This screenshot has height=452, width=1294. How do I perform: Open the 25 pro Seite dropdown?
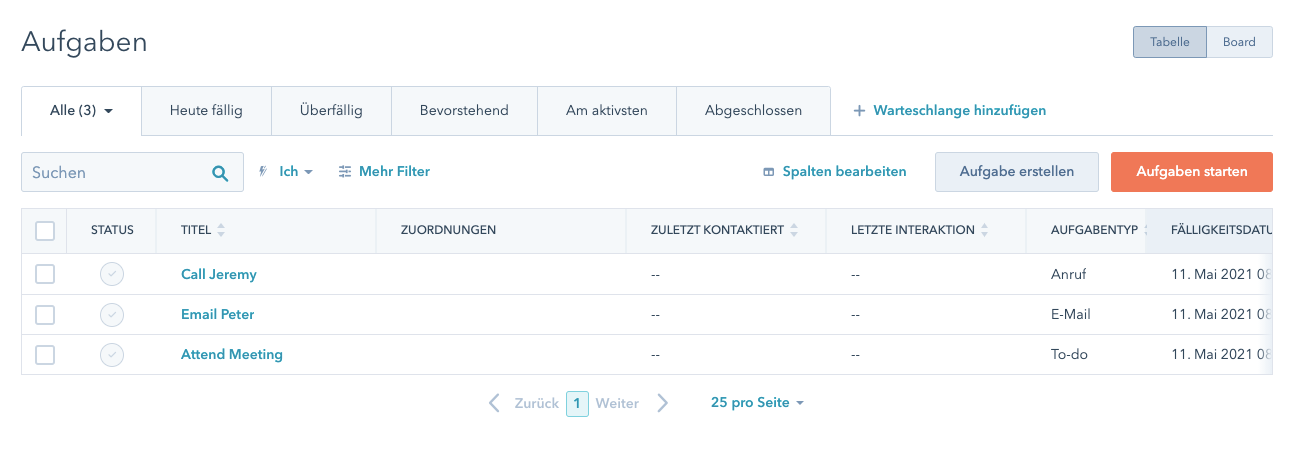[757, 403]
